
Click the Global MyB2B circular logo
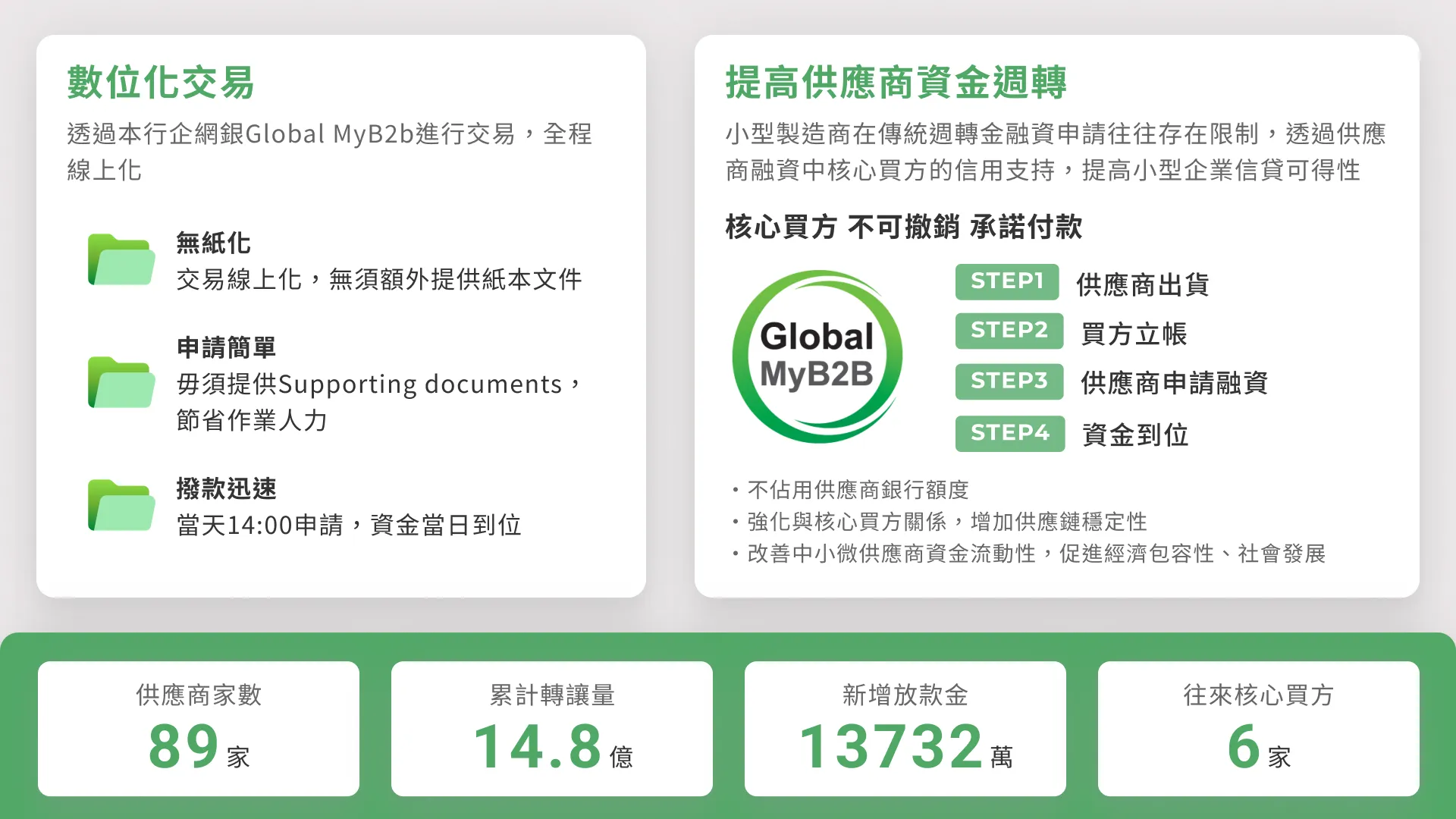pyautogui.click(x=817, y=356)
